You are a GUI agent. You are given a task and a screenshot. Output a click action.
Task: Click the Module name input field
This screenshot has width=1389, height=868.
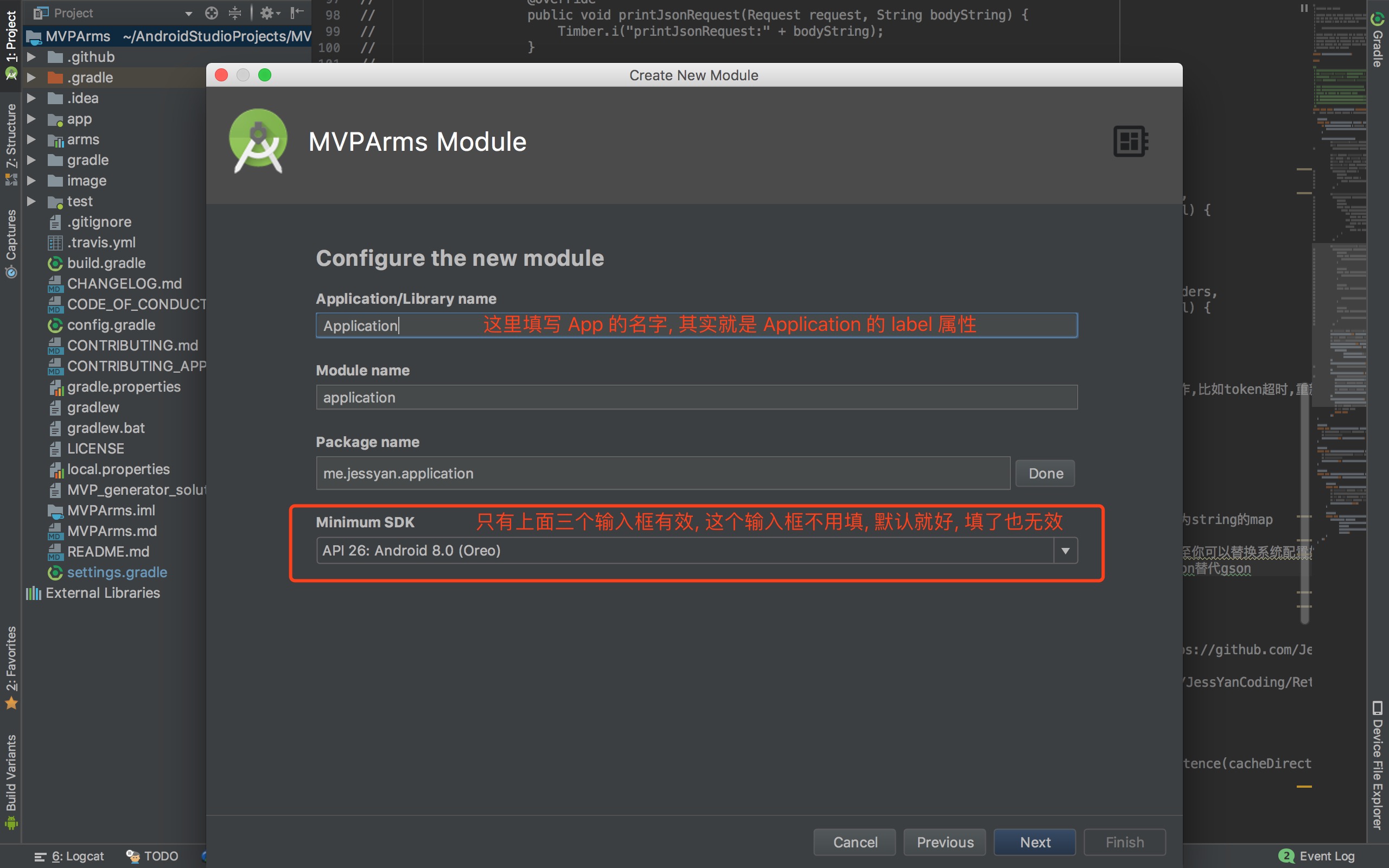click(696, 397)
